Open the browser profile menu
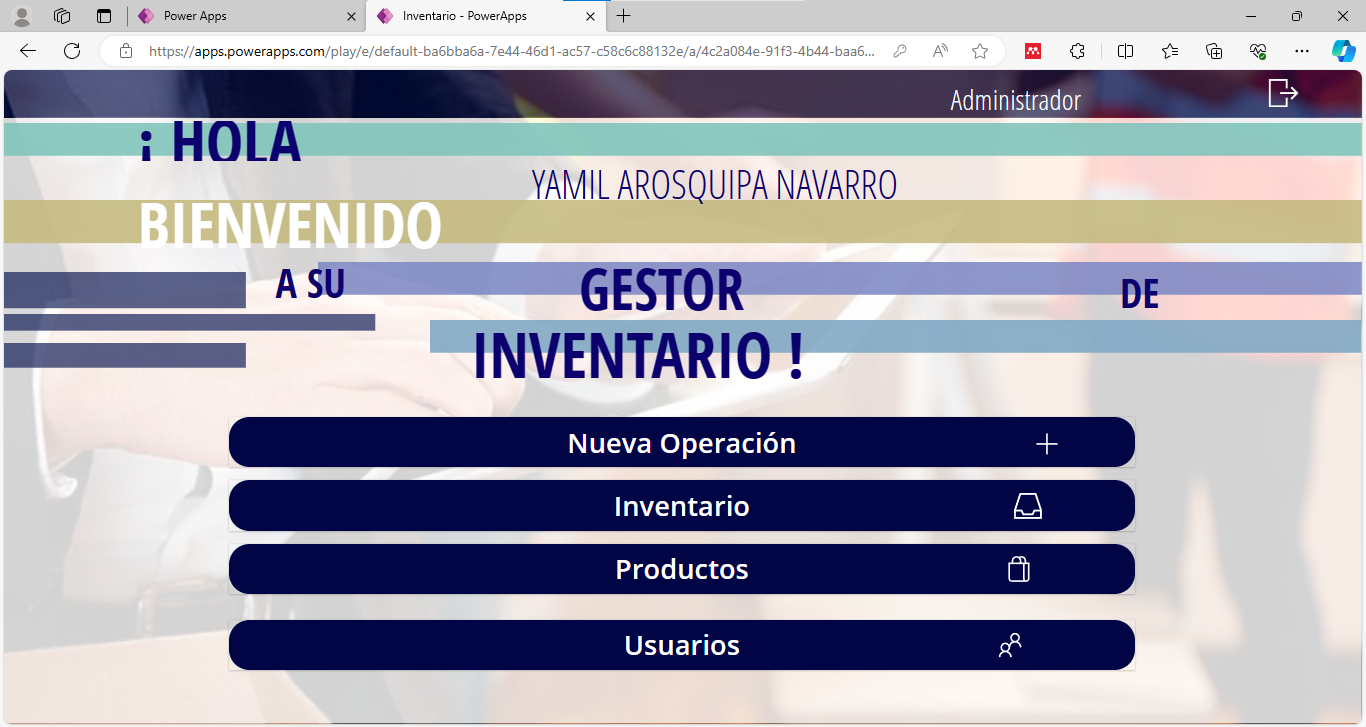 pos(21,16)
